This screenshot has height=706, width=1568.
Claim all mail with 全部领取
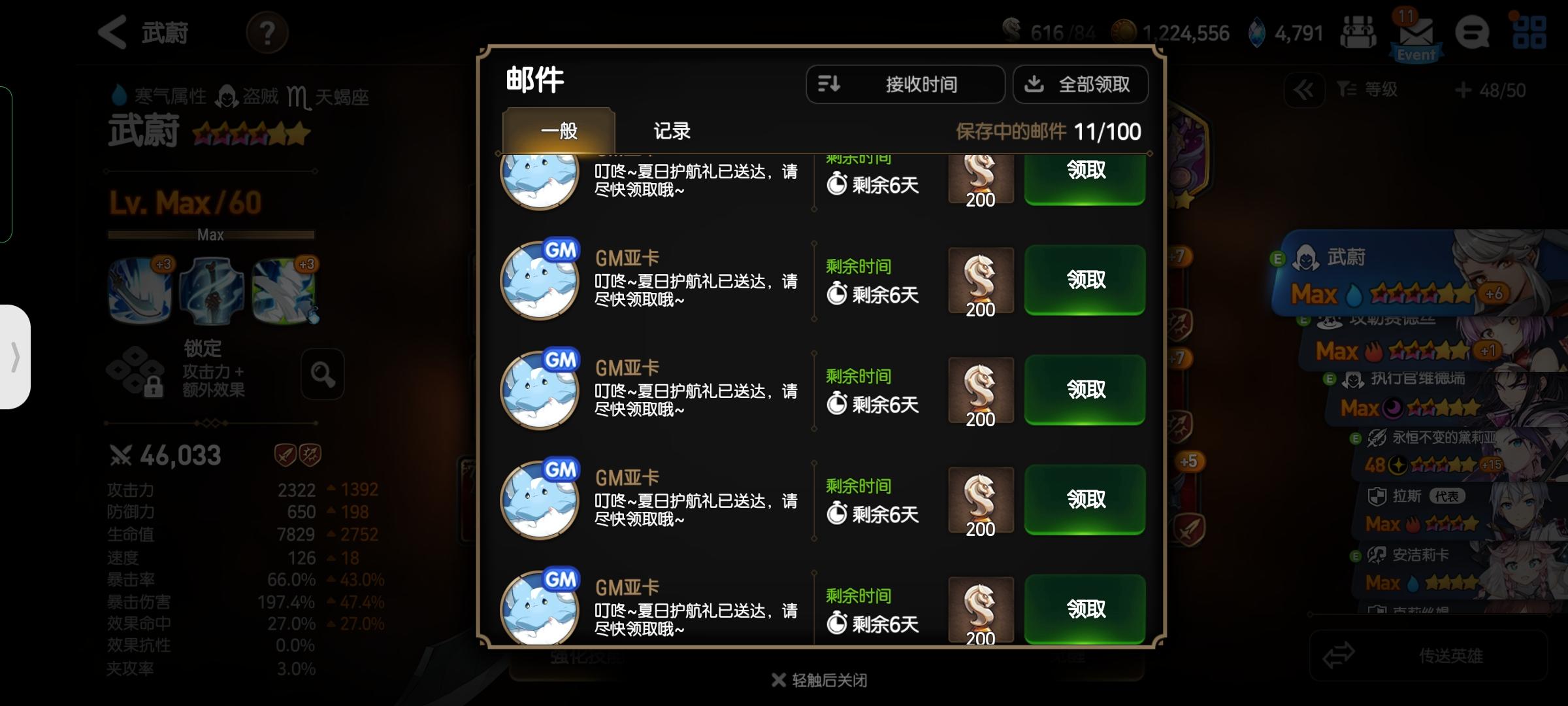click(1081, 84)
